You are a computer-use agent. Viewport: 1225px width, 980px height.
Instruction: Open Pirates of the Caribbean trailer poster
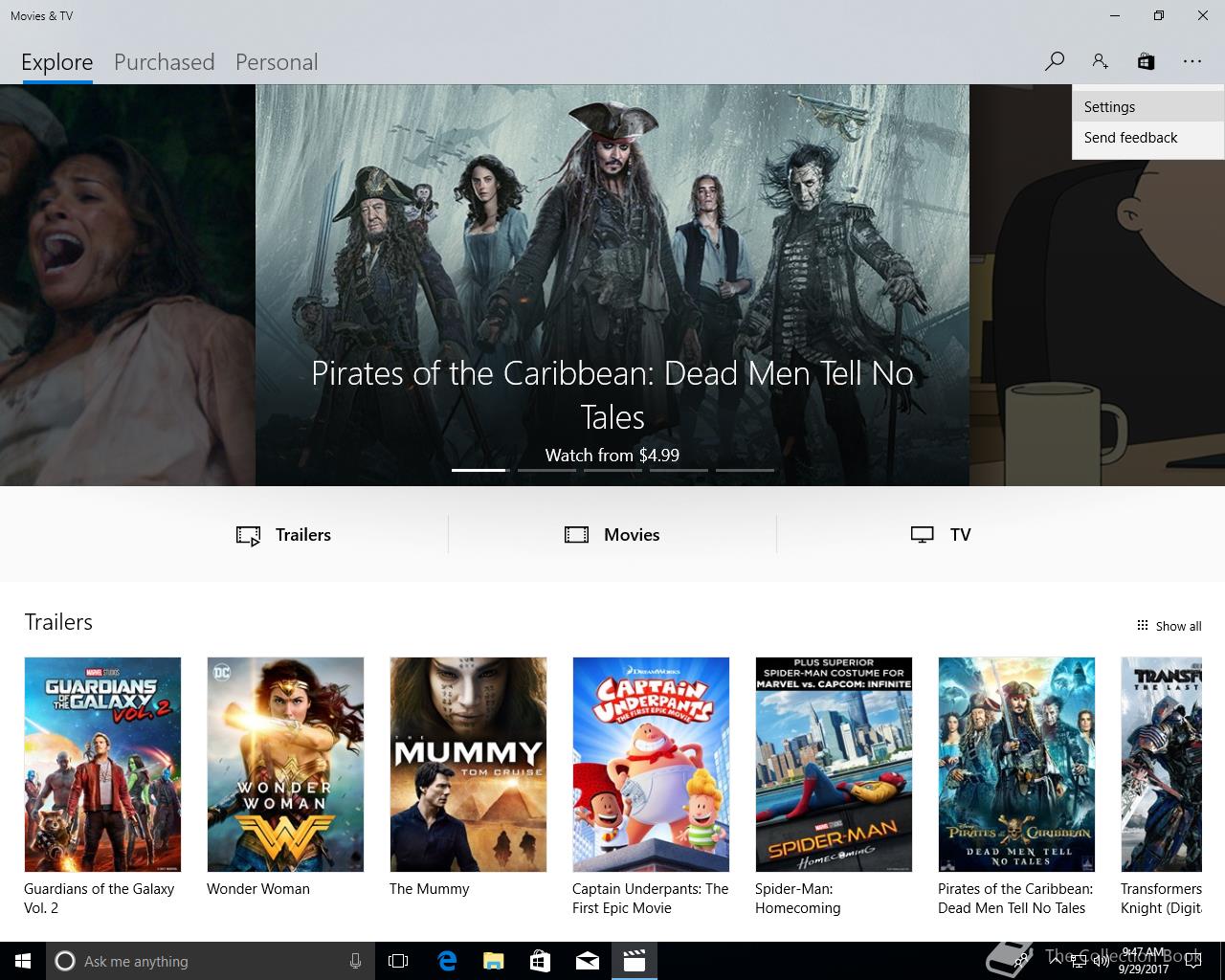coord(1016,765)
